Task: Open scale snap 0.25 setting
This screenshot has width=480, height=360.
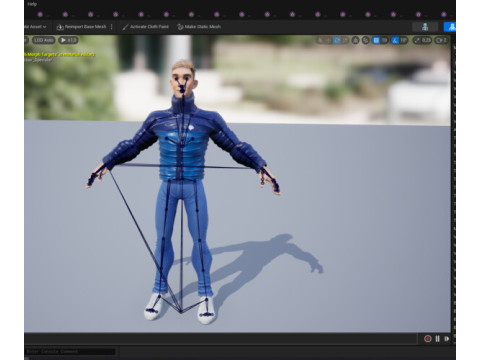Action: coord(422,40)
